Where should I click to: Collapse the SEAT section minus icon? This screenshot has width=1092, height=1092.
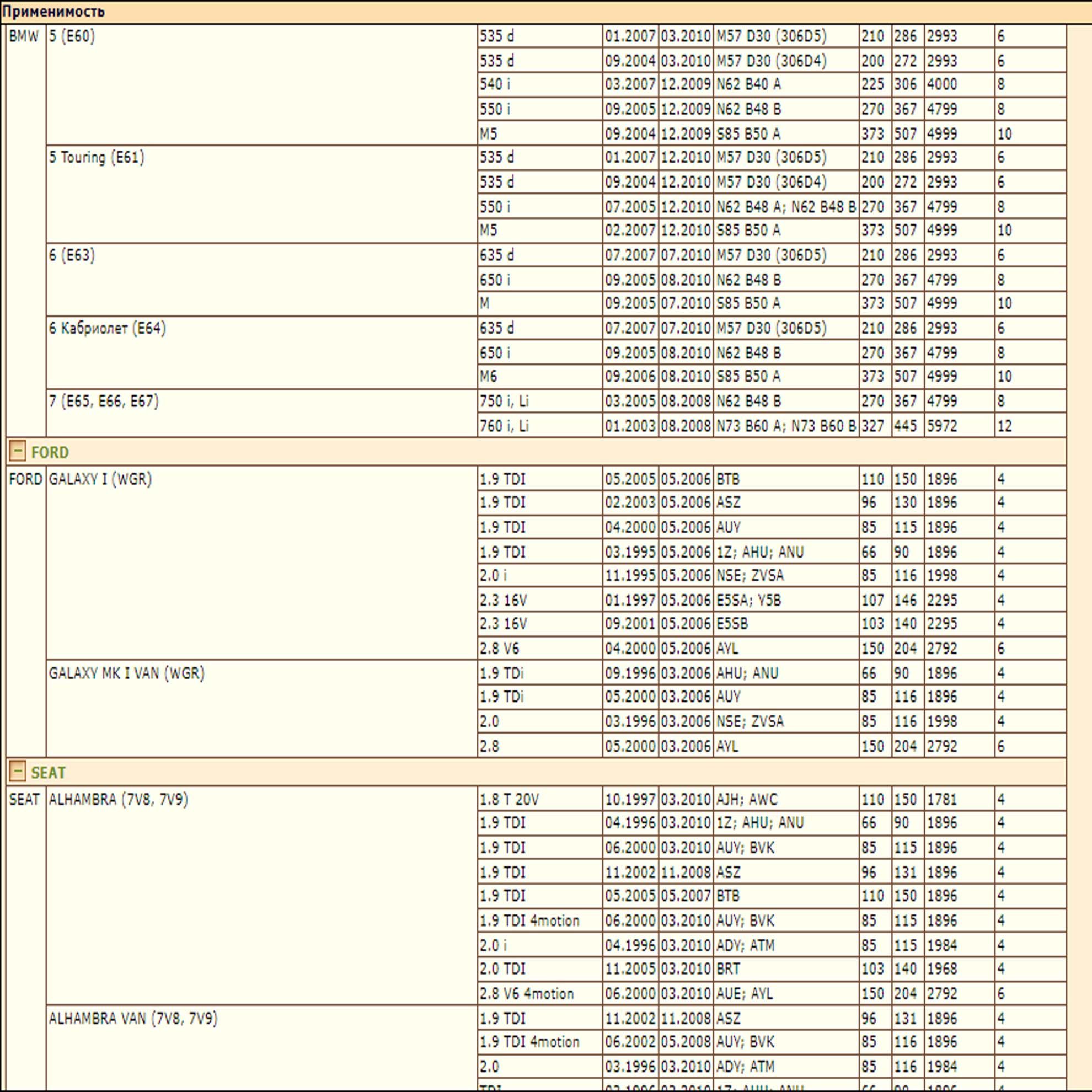(18, 771)
